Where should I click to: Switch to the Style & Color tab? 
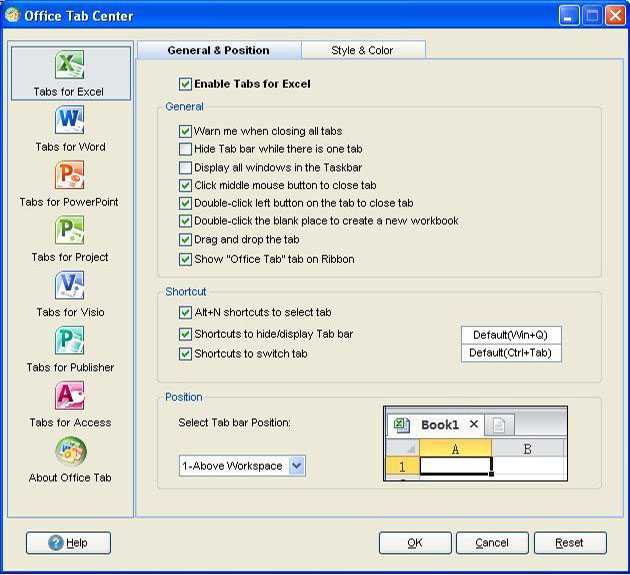click(362, 50)
